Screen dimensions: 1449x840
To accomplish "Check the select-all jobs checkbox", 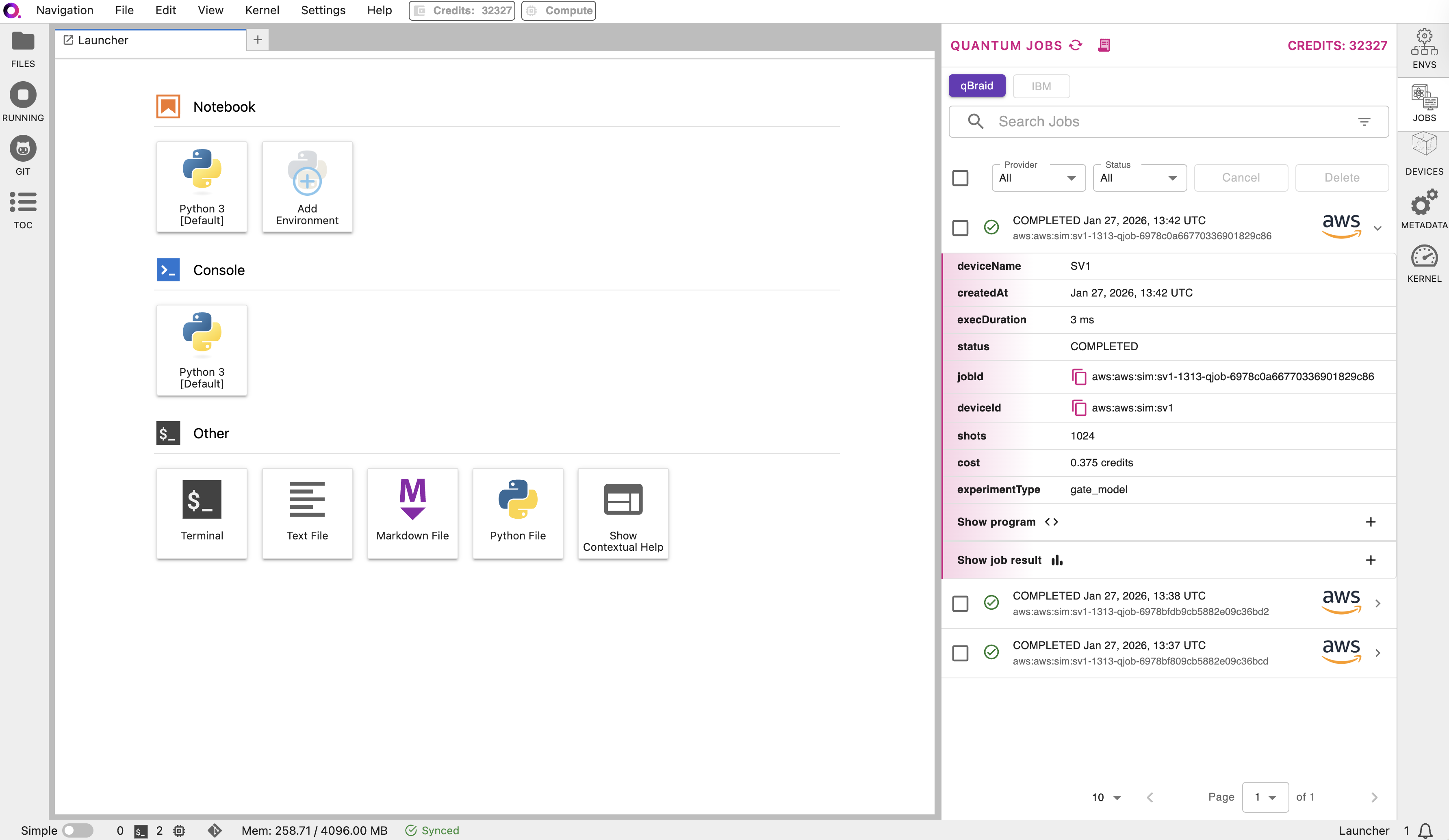I will pyautogui.click(x=960, y=178).
